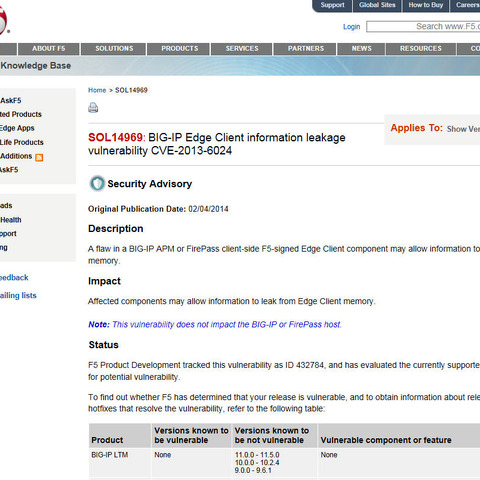Open the Additions sidebar link
The width and height of the screenshot is (480, 480).
pos(16,156)
